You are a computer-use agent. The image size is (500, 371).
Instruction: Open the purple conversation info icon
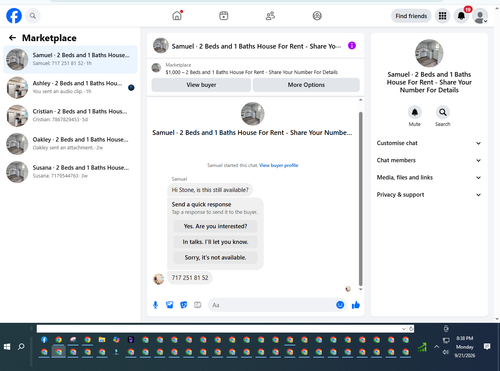352,45
